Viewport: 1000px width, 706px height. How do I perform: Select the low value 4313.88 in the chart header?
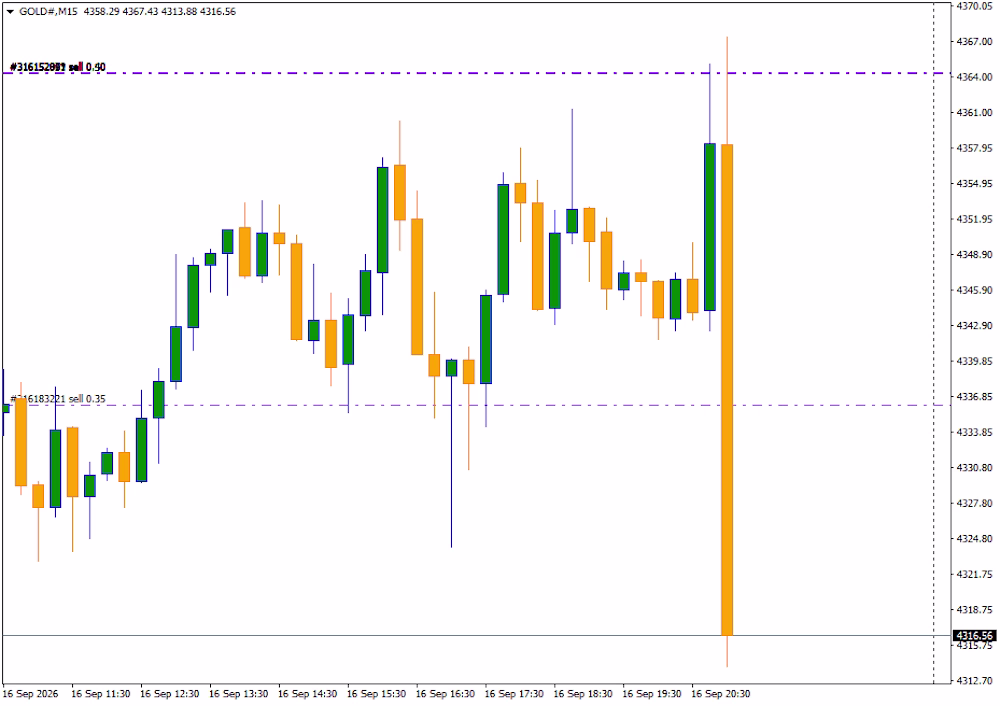(179, 11)
